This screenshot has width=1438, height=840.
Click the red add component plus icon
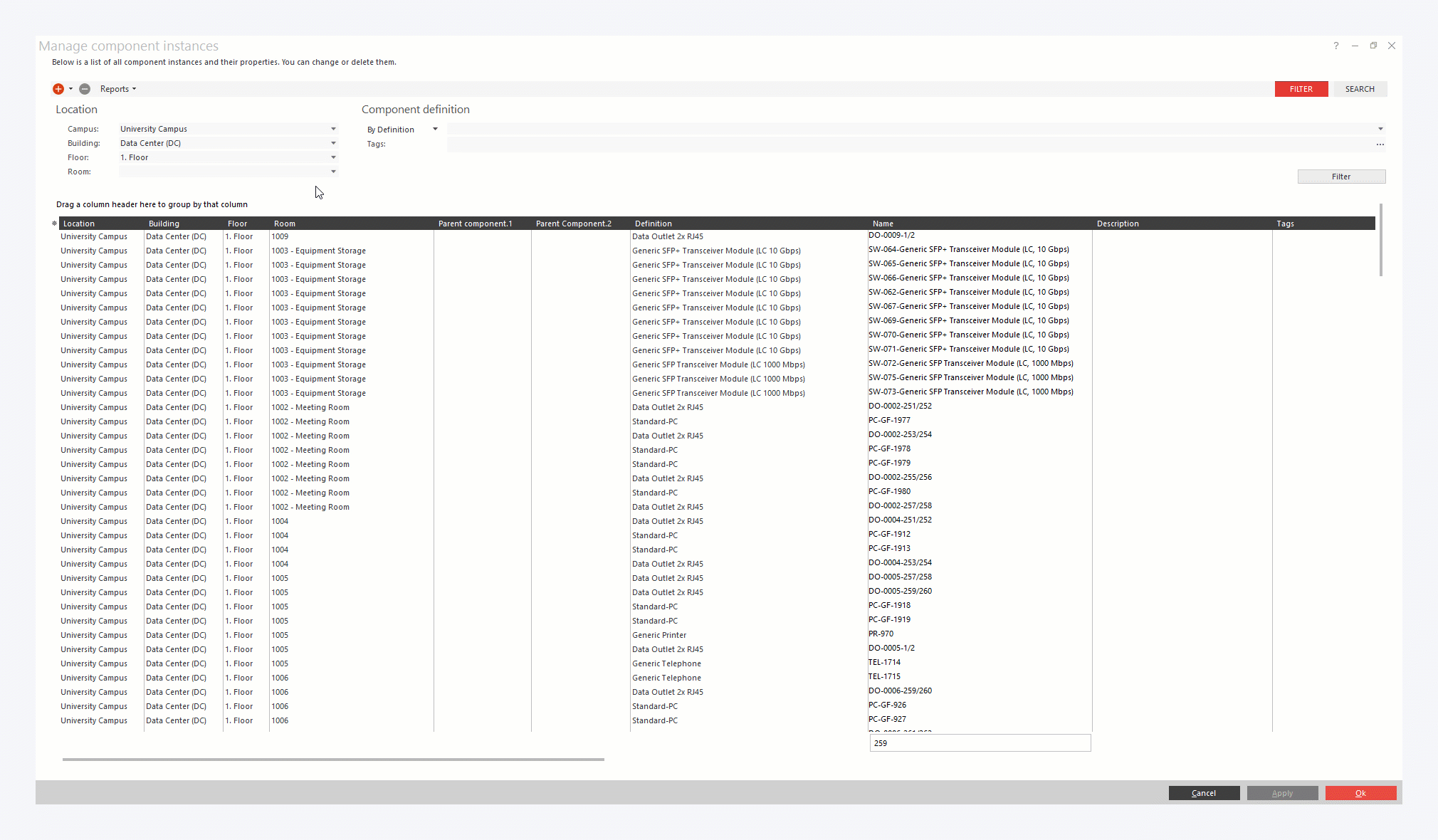click(x=58, y=89)
